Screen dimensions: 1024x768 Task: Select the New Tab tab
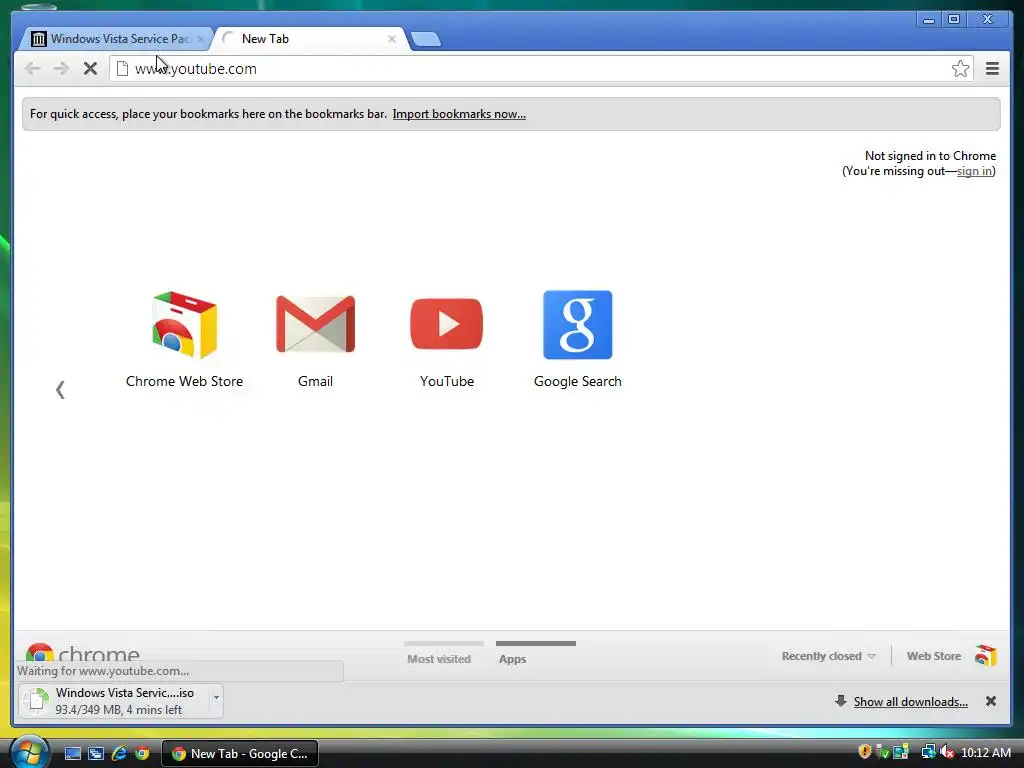pos(308,39)
